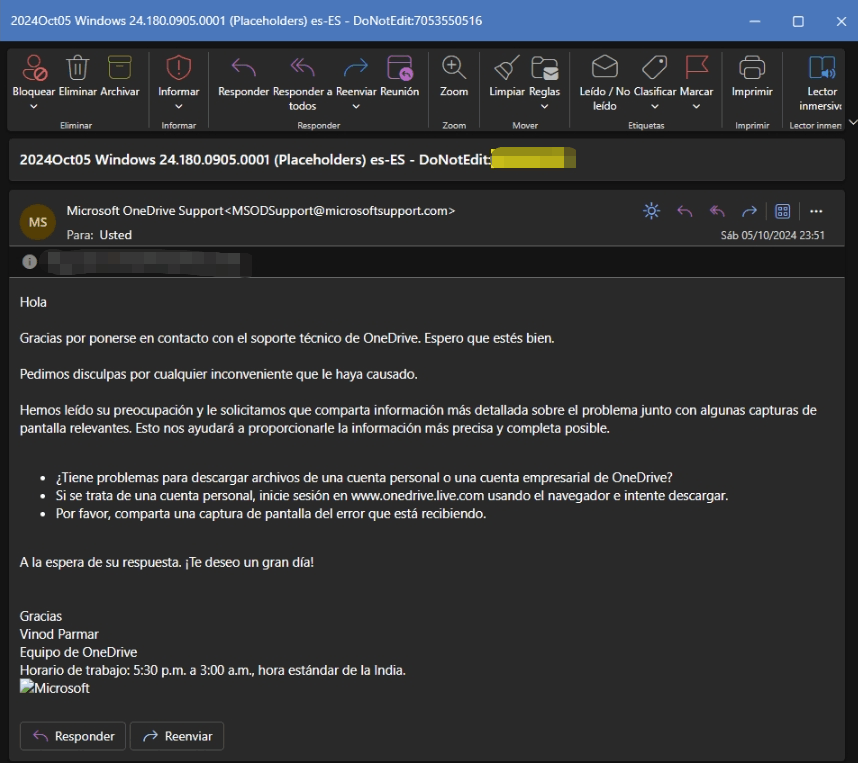Click the email subject line heading
This screenshot has width=858, height=763.
[255, 160]
